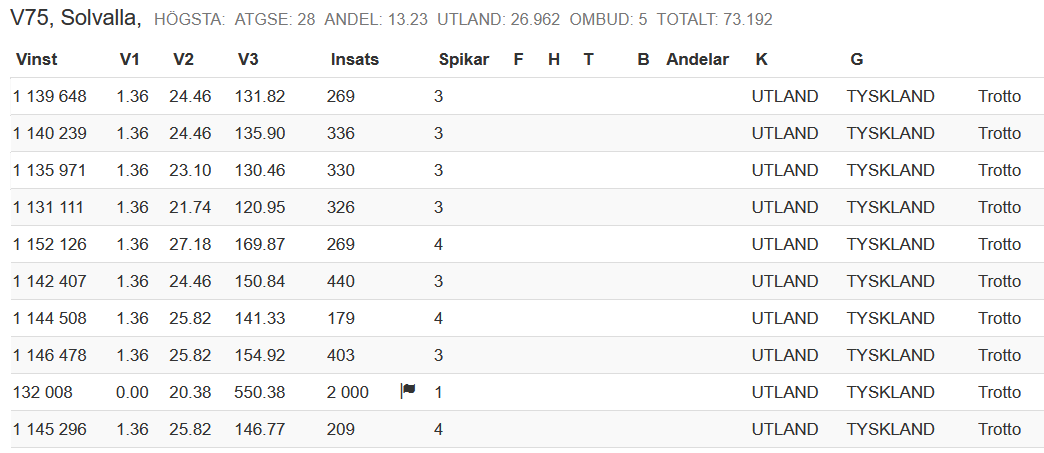The width and height of the screenshot is (1044, 453).
Task: Click TYSKLAND in the 1 142 407 row
Action: (891, 281)
